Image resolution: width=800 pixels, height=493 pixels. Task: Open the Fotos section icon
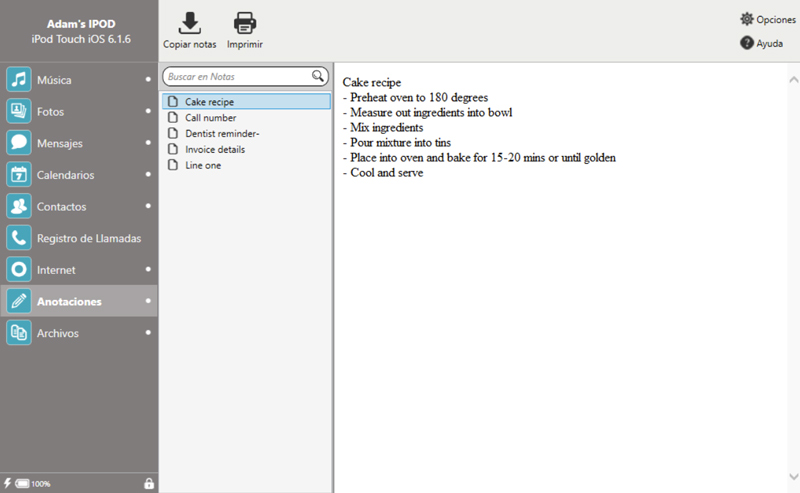tap(19, 111)
